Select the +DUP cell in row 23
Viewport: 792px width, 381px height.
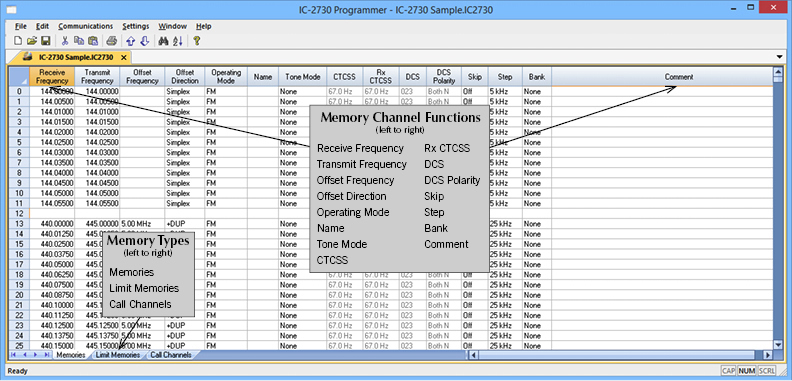[184, 325]
